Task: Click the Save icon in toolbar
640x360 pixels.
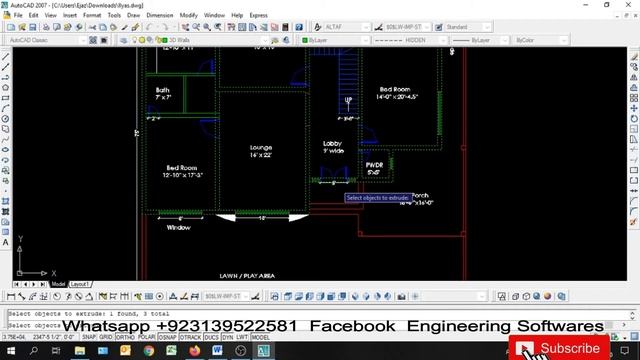Action: pos(33,27)
